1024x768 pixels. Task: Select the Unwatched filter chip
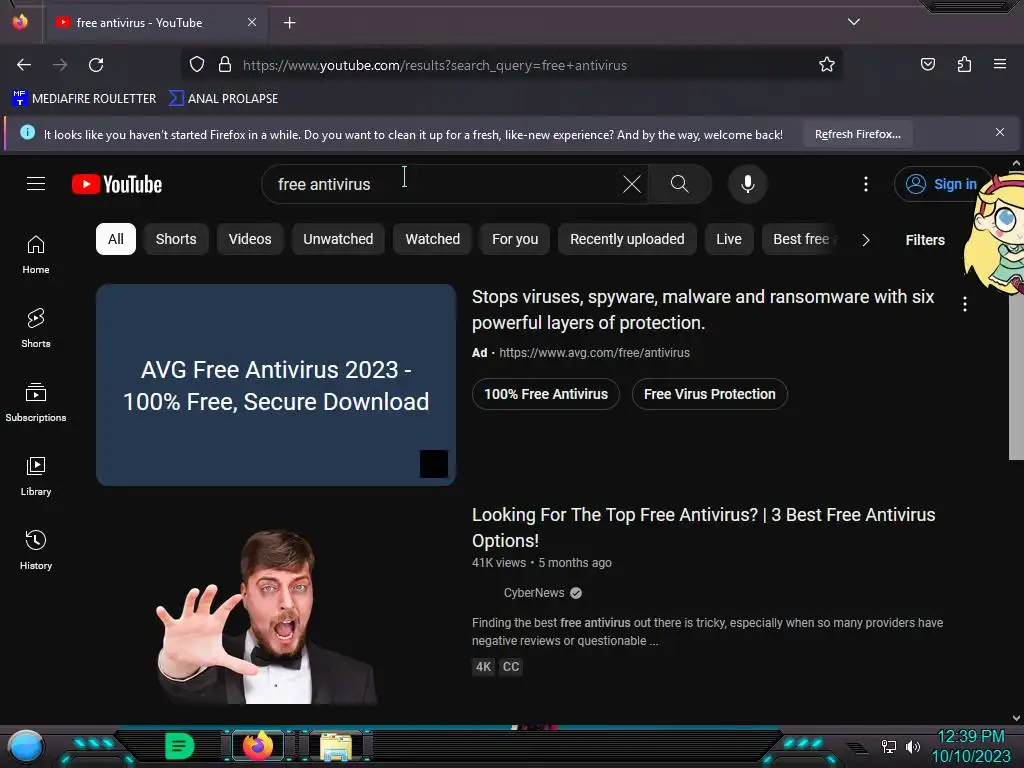(338, 239)
